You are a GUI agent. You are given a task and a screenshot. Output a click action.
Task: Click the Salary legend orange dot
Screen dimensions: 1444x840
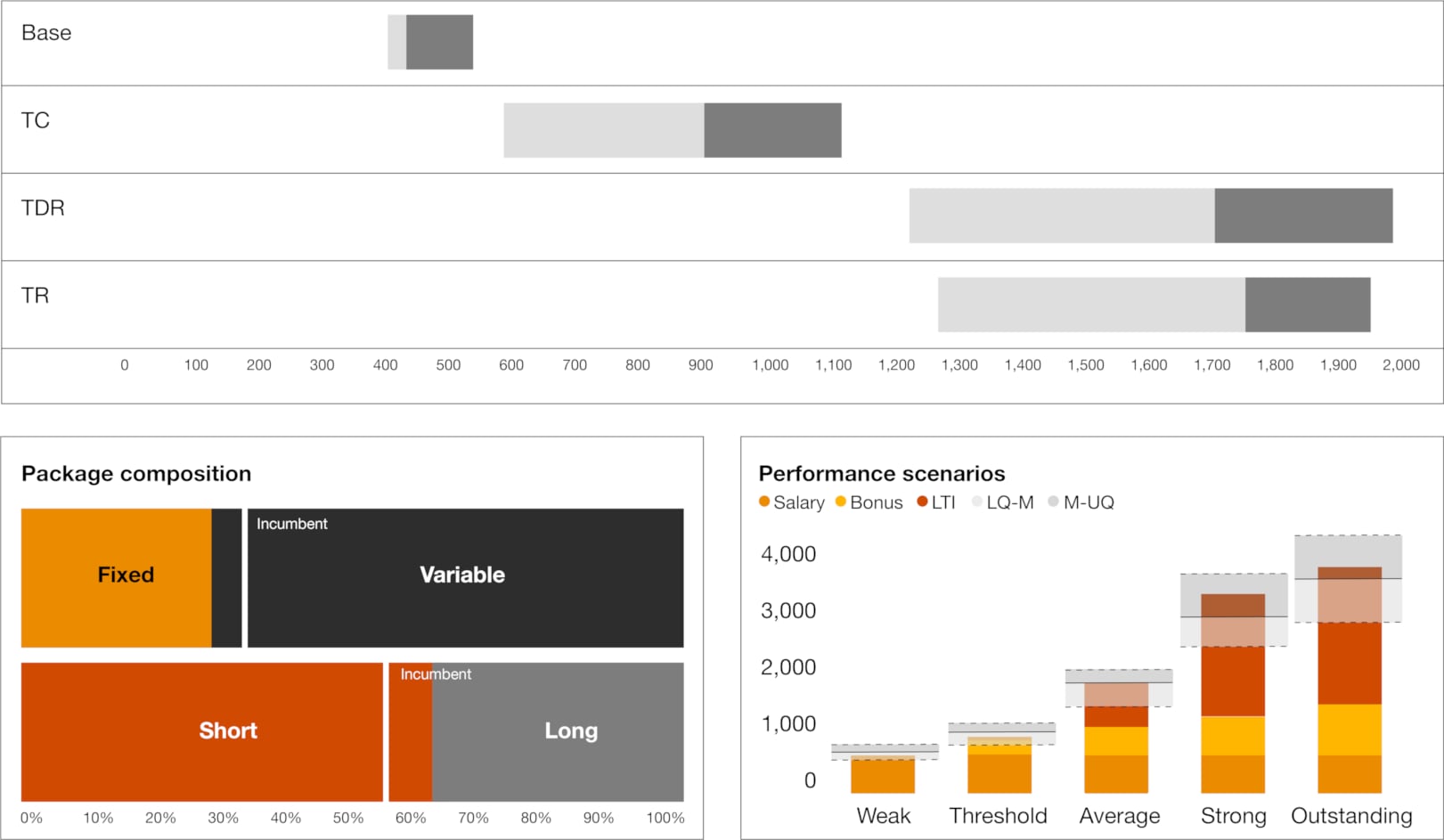[764, 502]
